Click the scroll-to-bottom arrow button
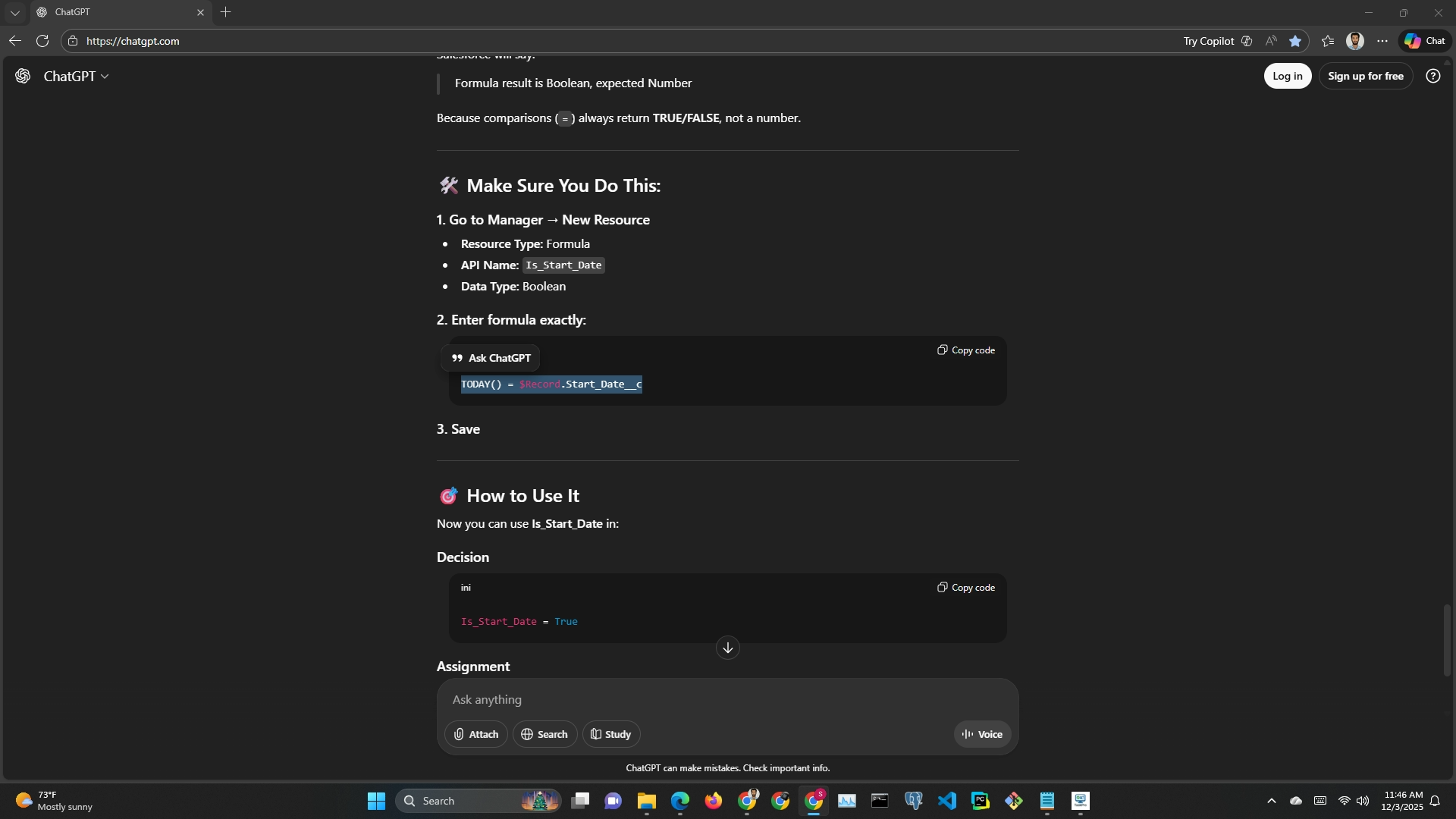 (727, 648)
